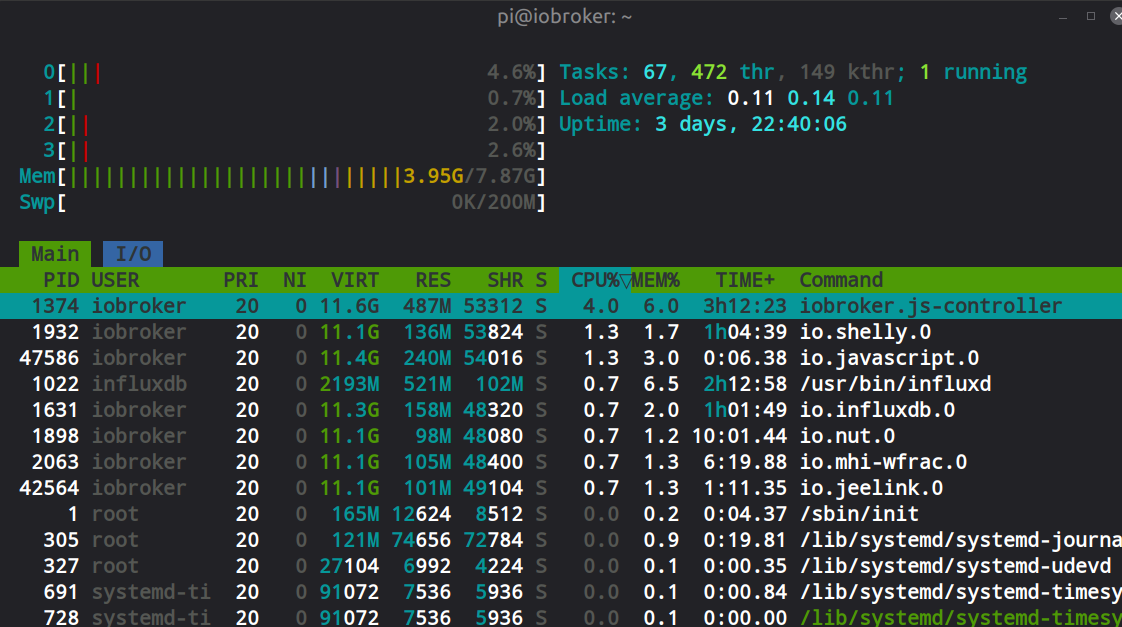This screenshot has height=627, width=1122.
Task: Click the Load average values
Action: click(x=811, y=98)
